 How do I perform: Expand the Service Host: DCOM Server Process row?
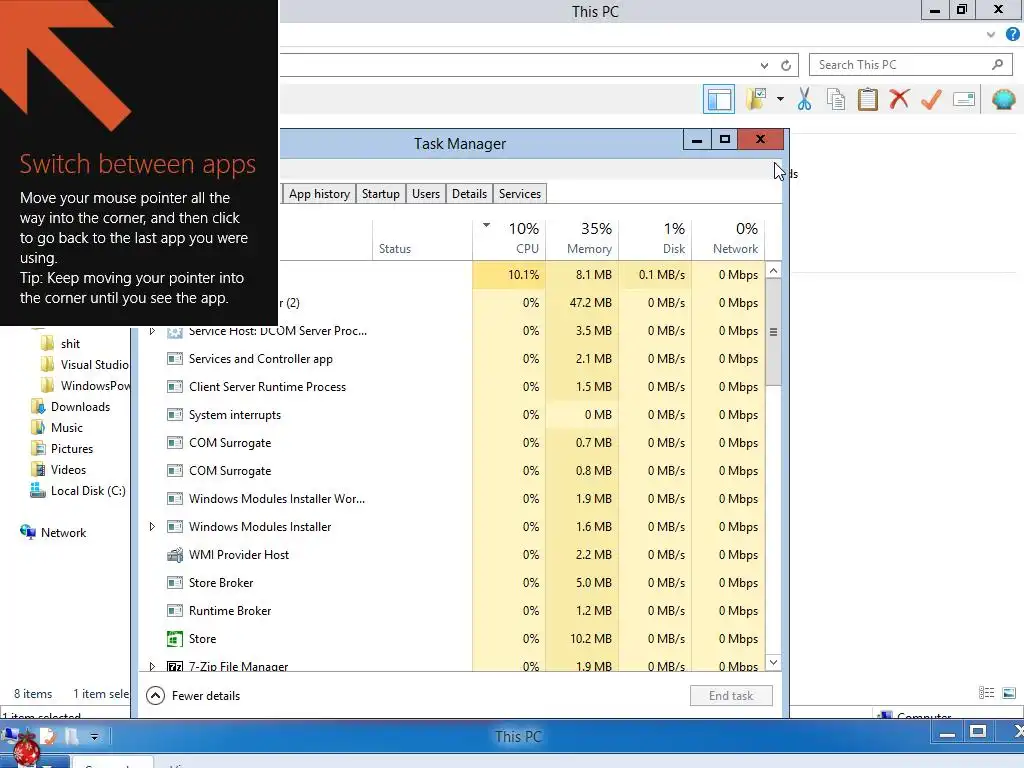pos(152,331)
